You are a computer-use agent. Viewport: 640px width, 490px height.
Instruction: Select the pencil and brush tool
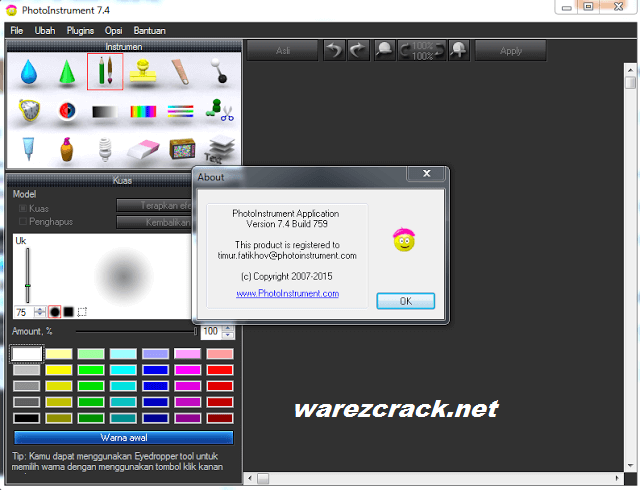click(105, 71)
